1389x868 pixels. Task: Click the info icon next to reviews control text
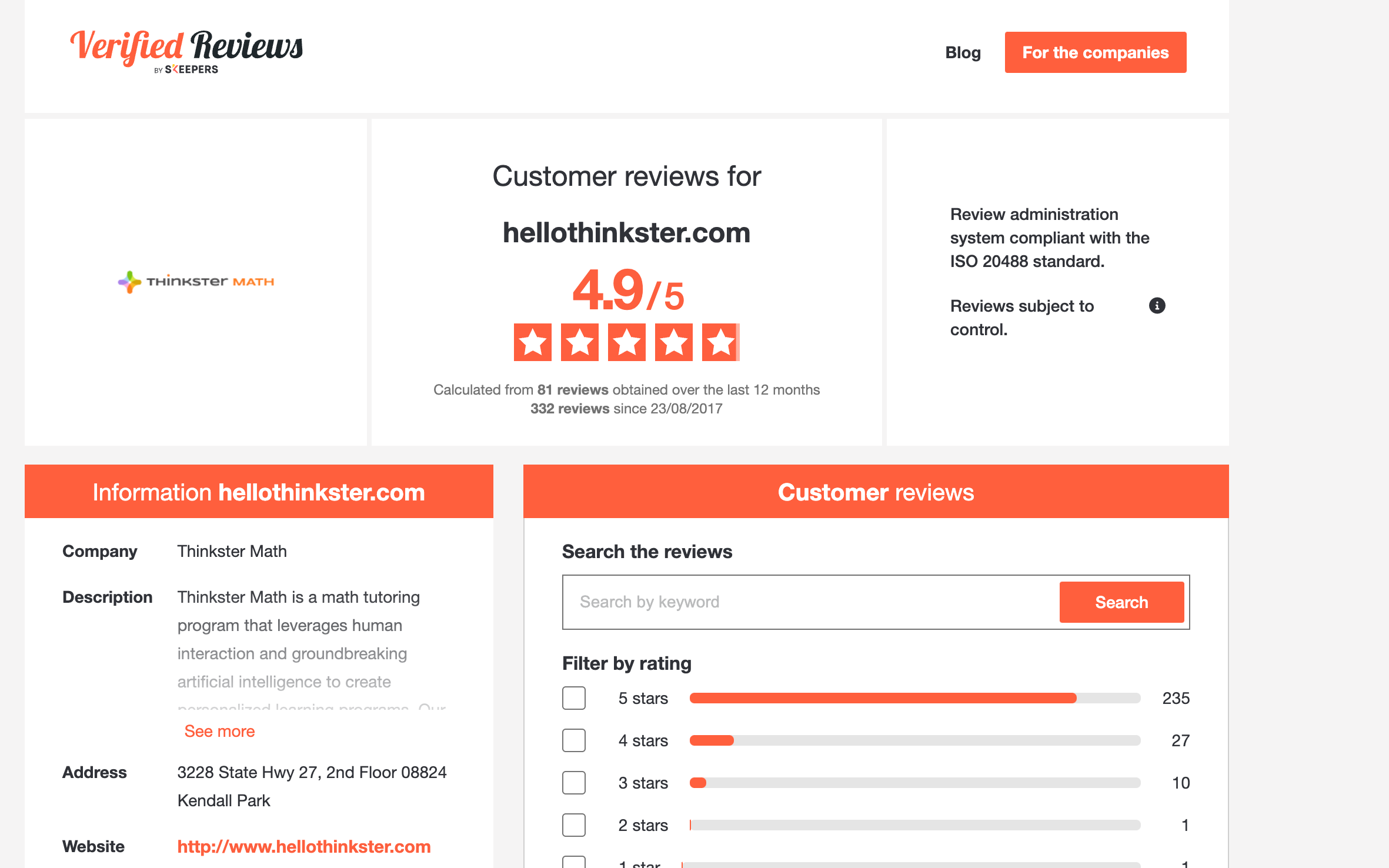tap(1157, 305)
